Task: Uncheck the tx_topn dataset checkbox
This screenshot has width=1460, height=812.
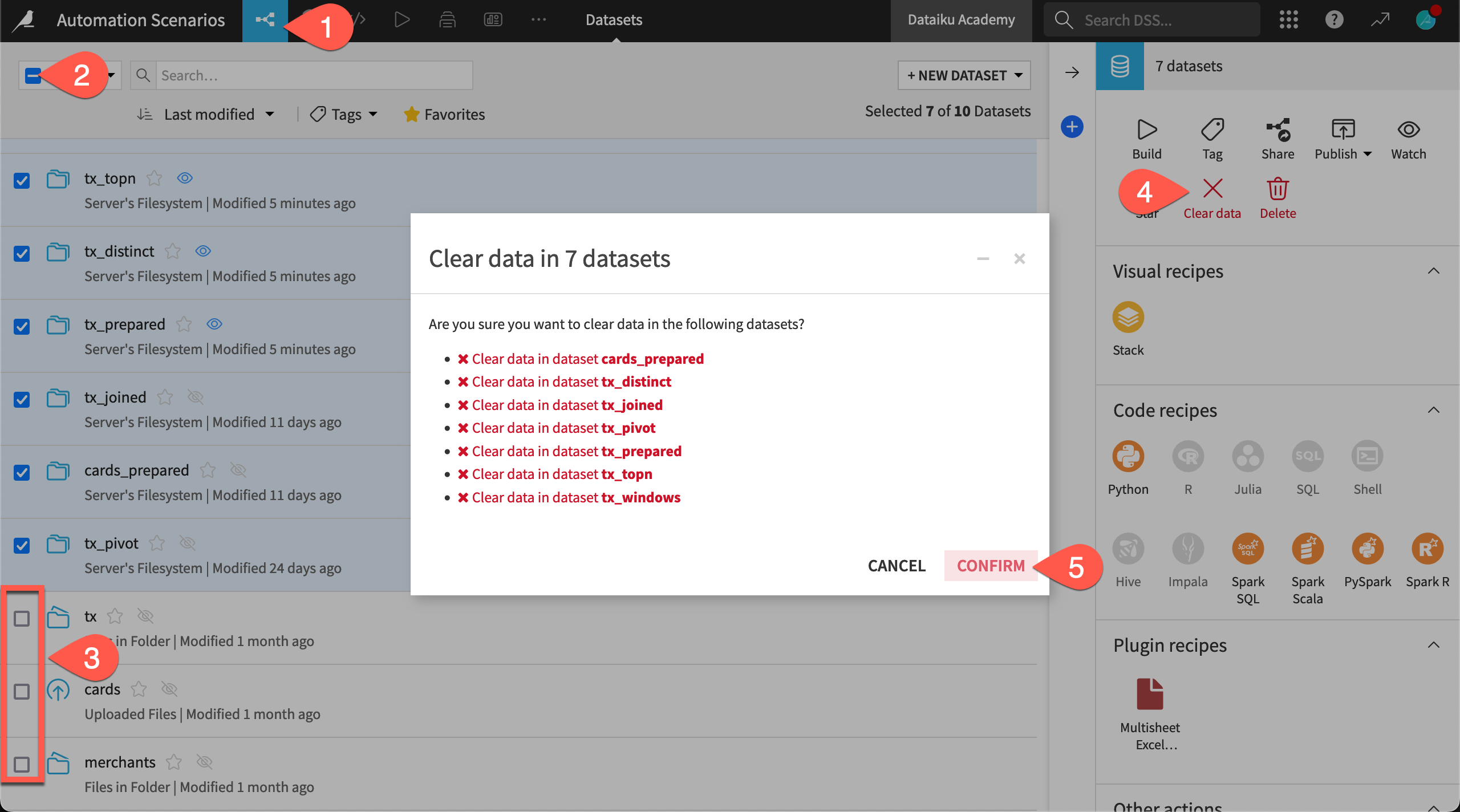Action: tap(22, 181)
